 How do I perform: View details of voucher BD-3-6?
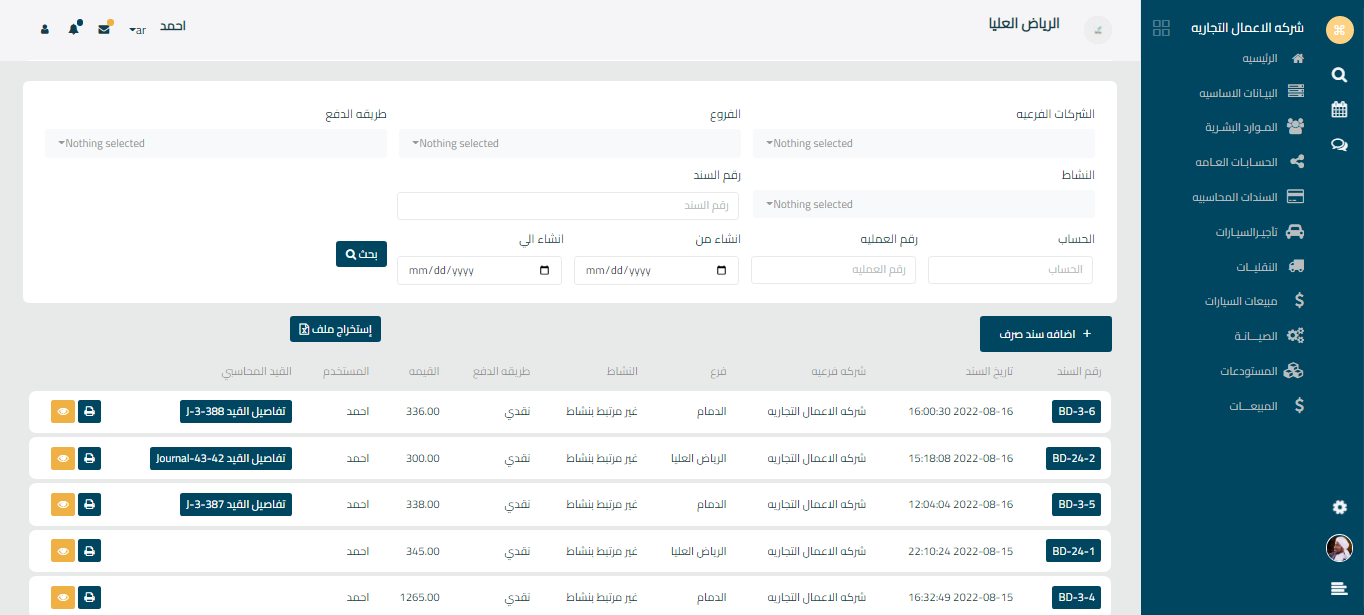(x=63, y=411)
